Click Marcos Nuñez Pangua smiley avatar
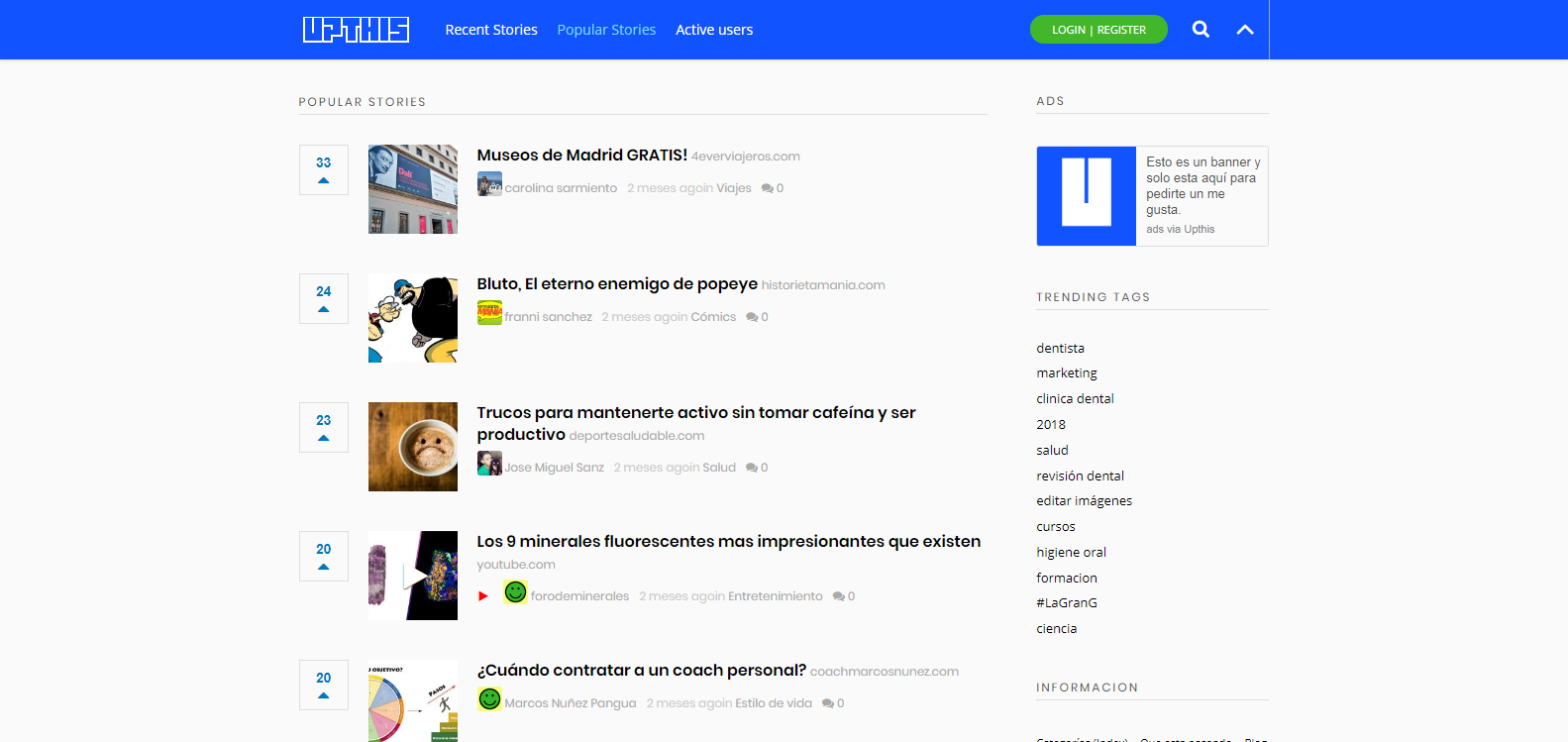The height and width of the screenshot is (742, 1568). pos(489,699)
